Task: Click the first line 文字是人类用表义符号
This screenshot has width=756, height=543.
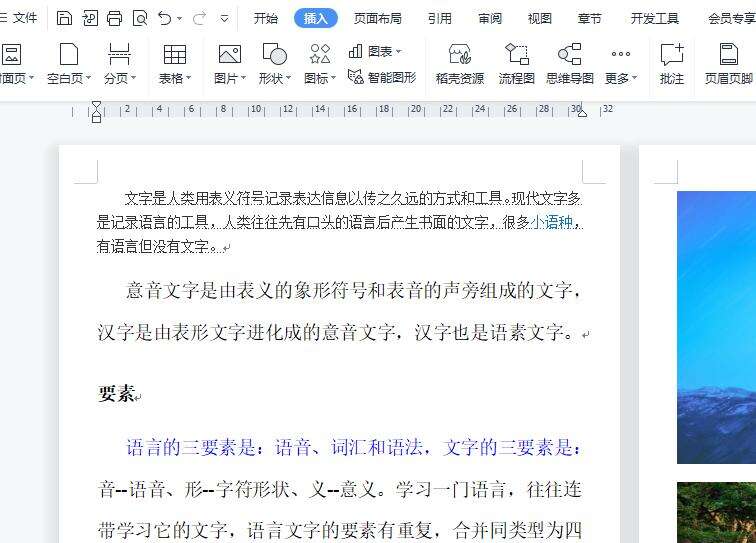Action: [353, 198]
